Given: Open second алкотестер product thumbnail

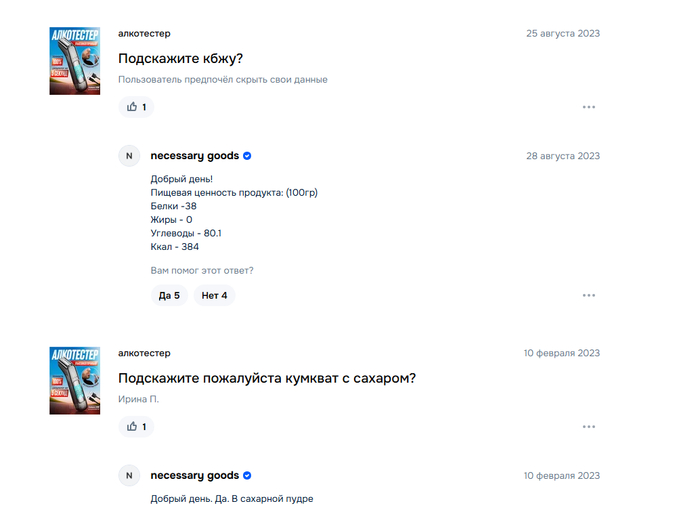Looking at the screenshot, I should 74,380.
